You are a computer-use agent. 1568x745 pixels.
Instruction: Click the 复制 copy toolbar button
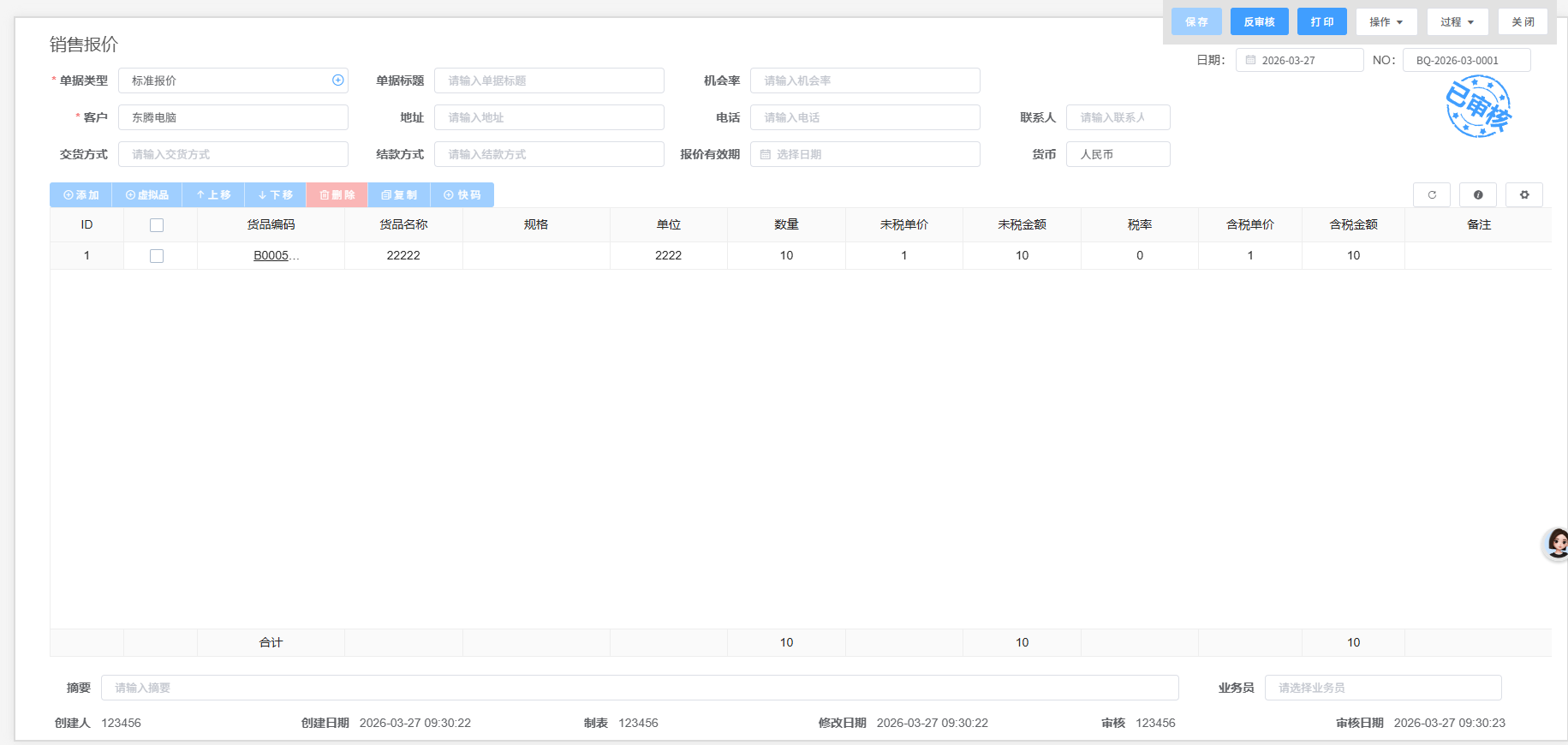tap(399, 195)
